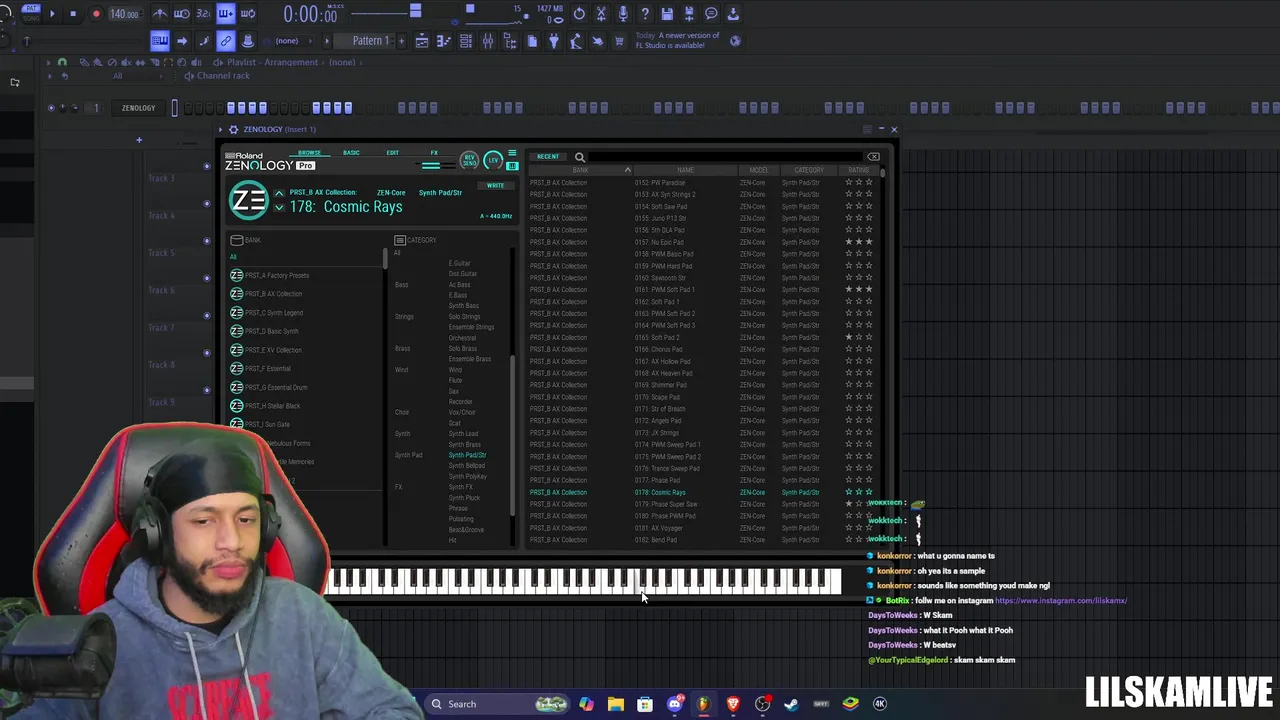
Task: Open the instagram.com/lilskamx link in chat
Action: (1061, 601)
